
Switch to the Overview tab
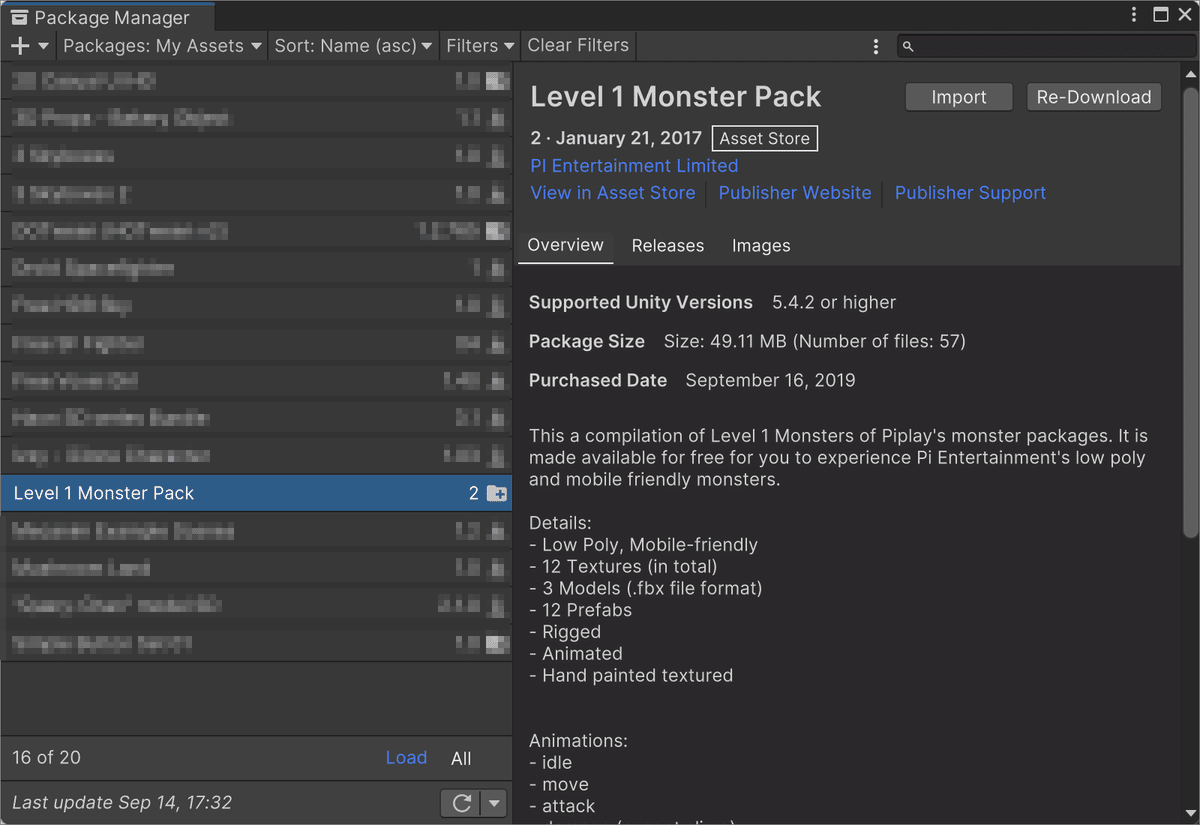[566, 246]
